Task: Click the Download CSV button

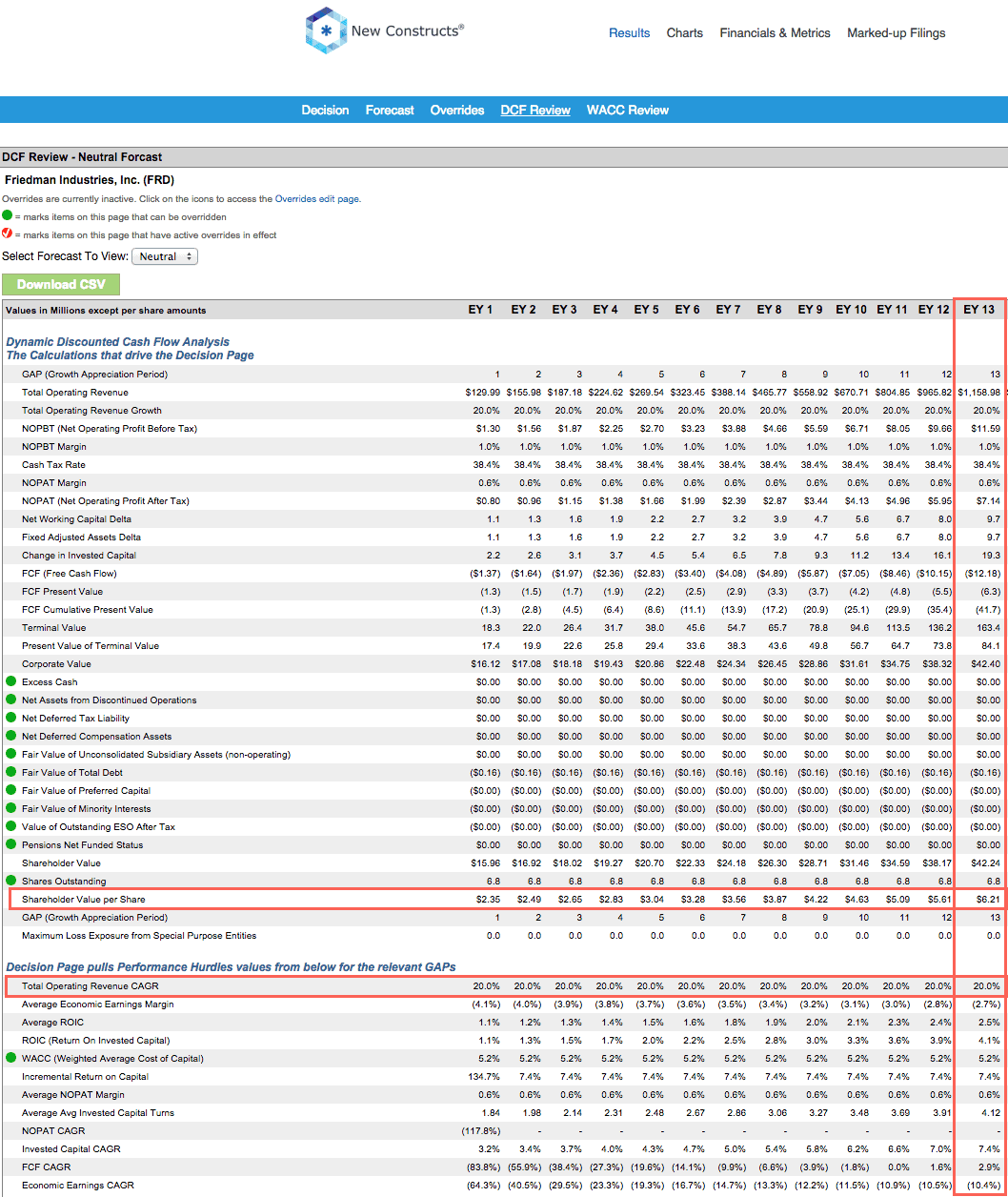Action: point(61,284)
